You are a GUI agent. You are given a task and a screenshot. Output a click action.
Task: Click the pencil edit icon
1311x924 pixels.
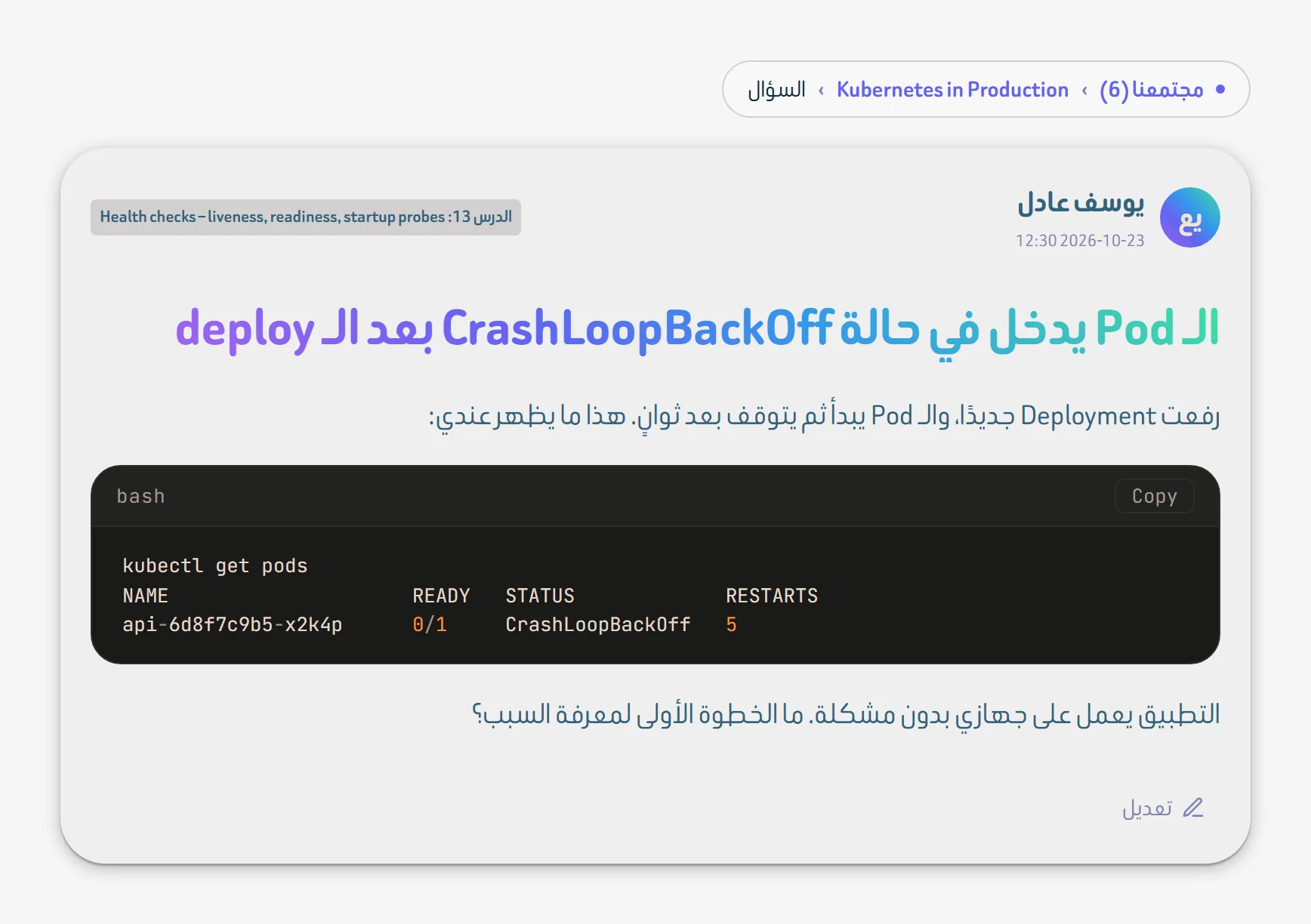tap(1193, 808)
